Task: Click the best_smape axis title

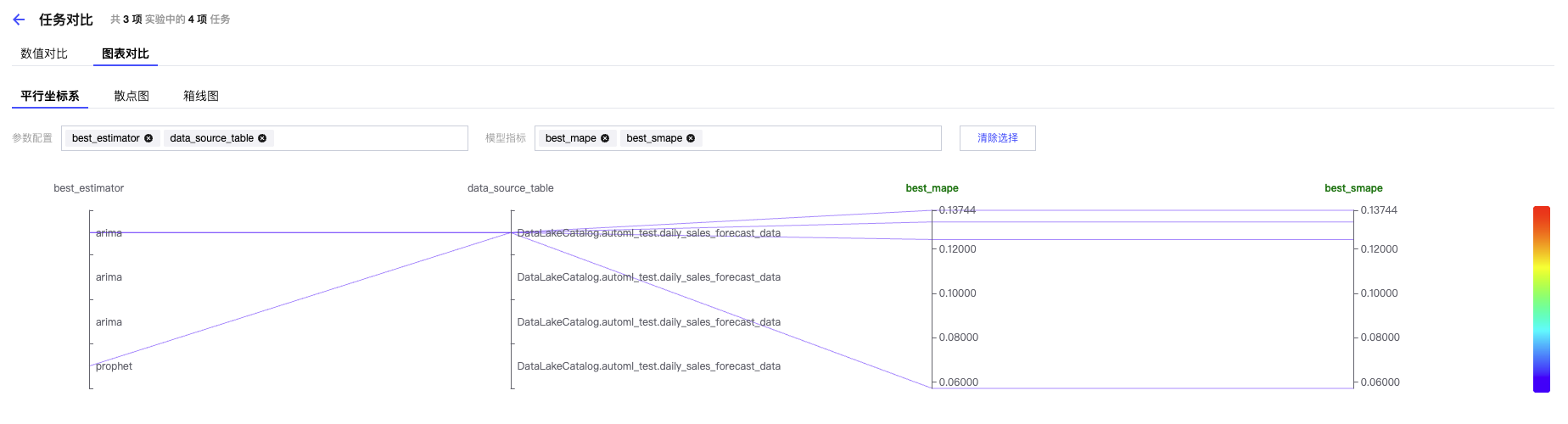Action: [x=1353, y=188]
